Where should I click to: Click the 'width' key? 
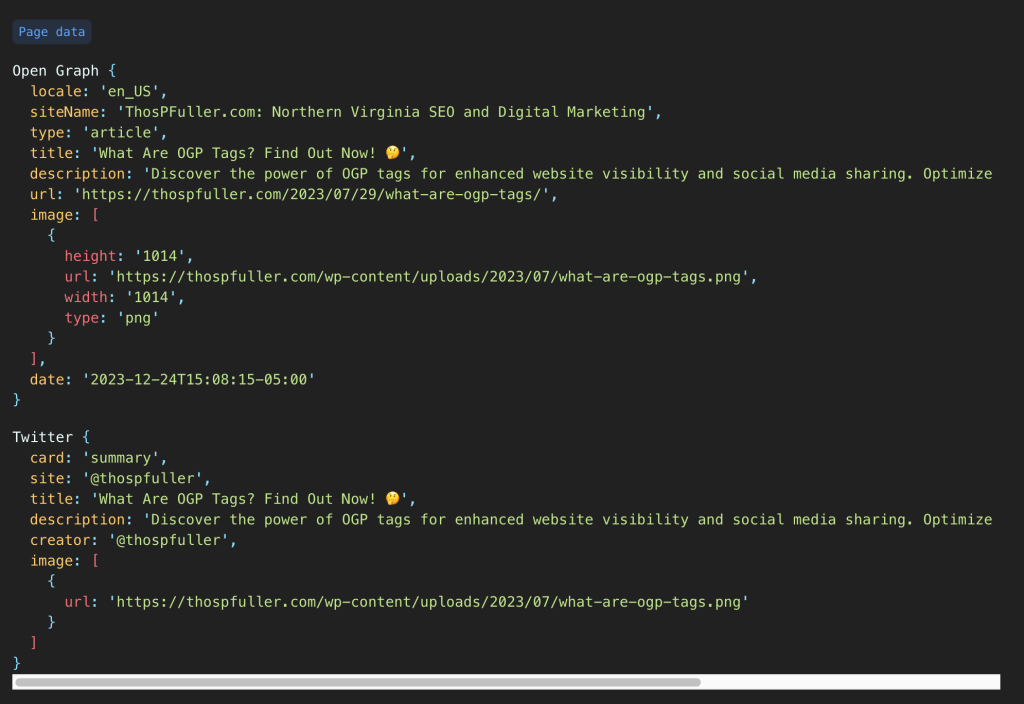[86, 297]
